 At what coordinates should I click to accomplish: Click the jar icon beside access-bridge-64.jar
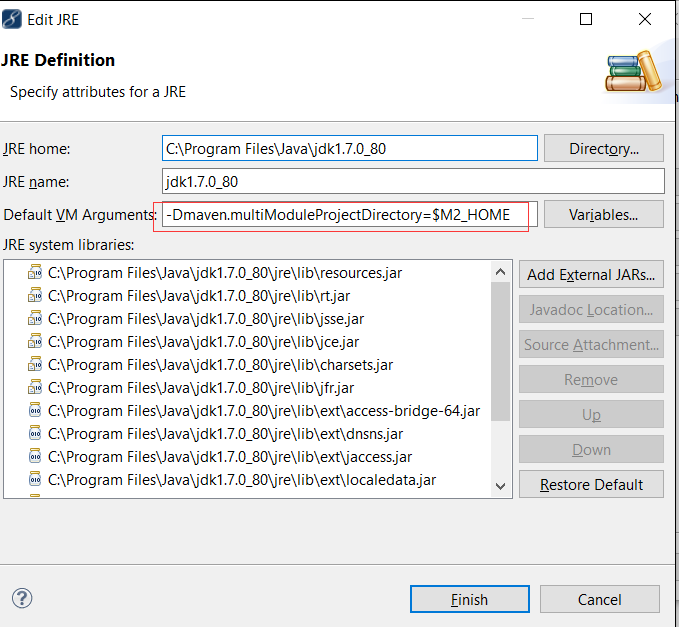35,410
